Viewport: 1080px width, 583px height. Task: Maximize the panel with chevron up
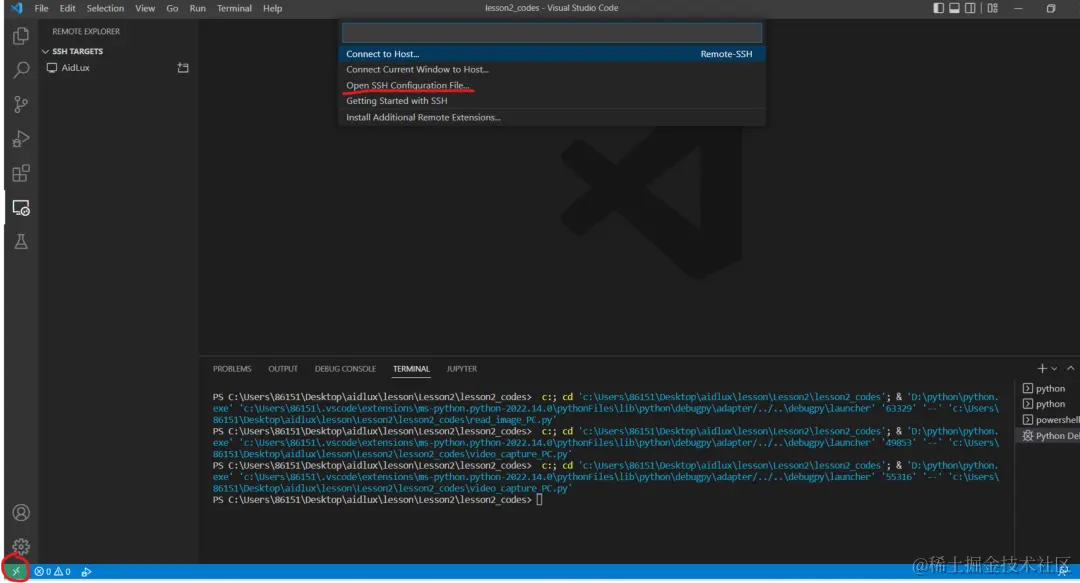pos(1070,369)
